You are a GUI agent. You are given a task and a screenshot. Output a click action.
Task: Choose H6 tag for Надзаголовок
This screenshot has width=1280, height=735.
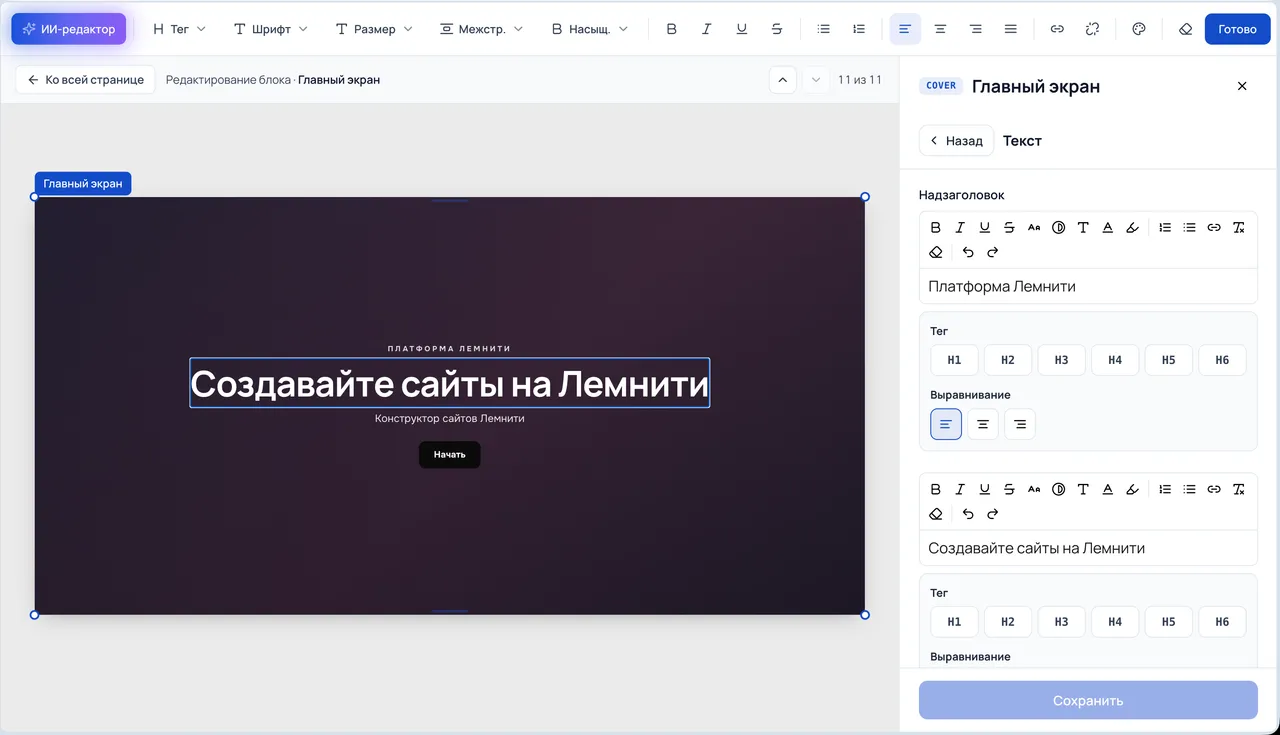pyautogui.click(x=1222, y=360)
